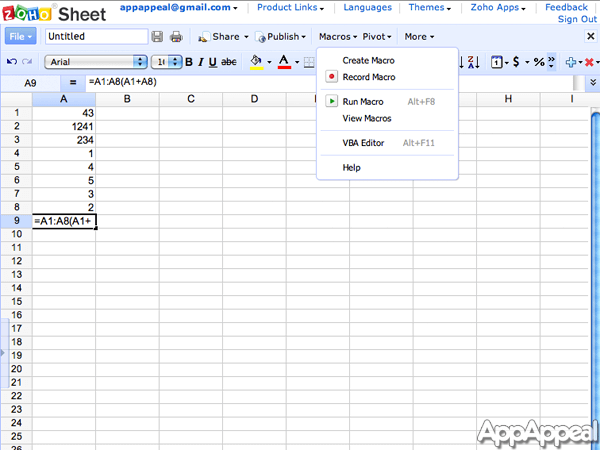Choose Create Macro from the menu
The height and width of the screenshot is (450, 600).
coord(368,60)
